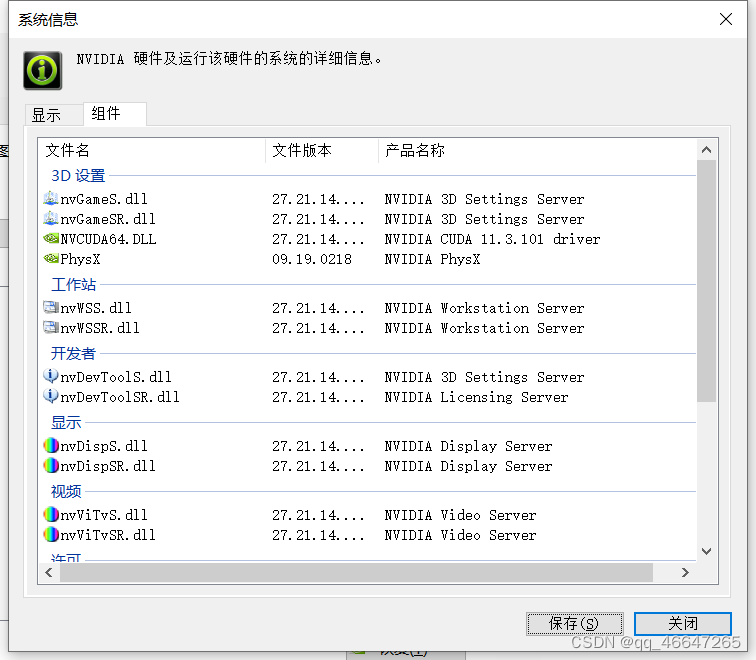
Task: Click the nvDevToolS.dll info icon
Action: tap(51, 376)
